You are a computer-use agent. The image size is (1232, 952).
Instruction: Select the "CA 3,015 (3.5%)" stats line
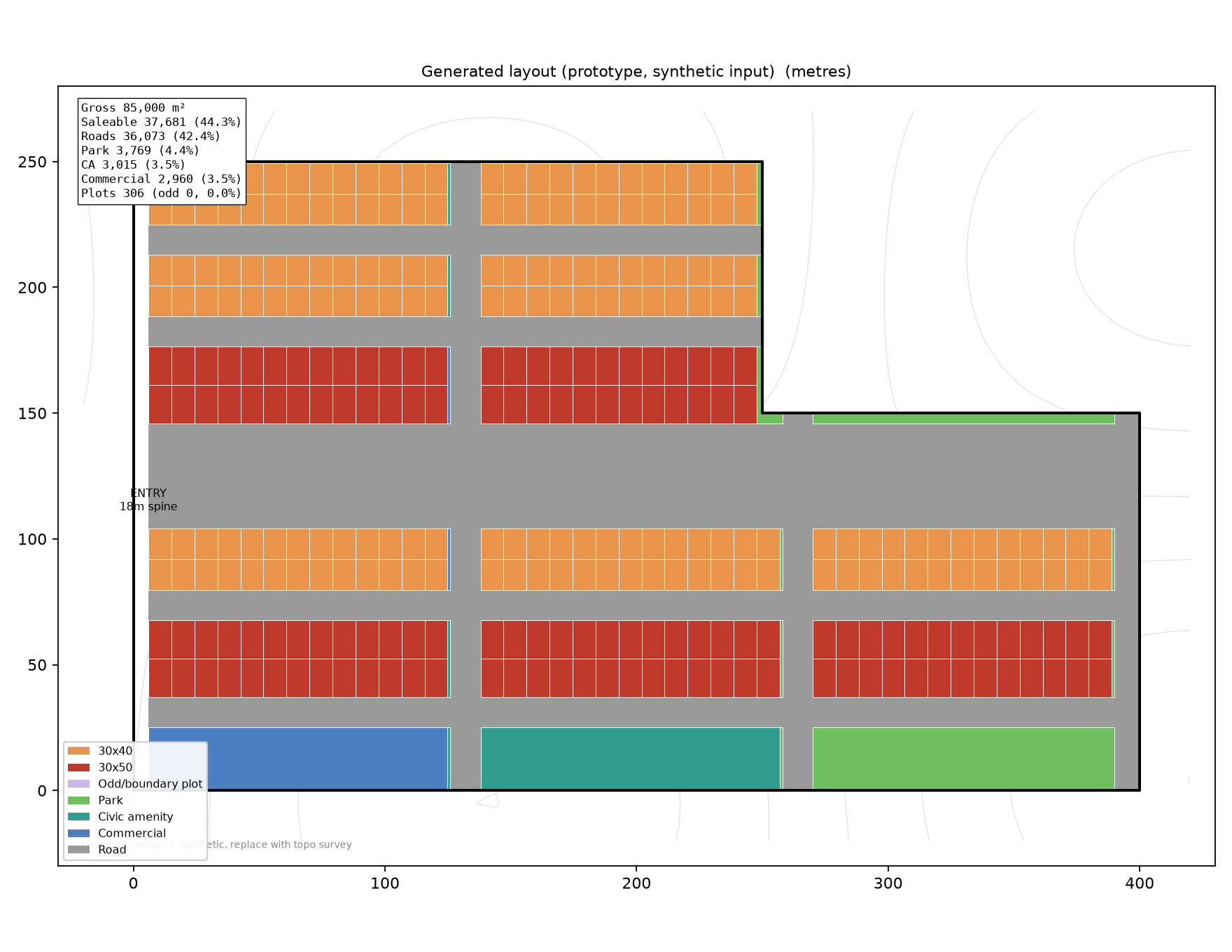point(133,164)
